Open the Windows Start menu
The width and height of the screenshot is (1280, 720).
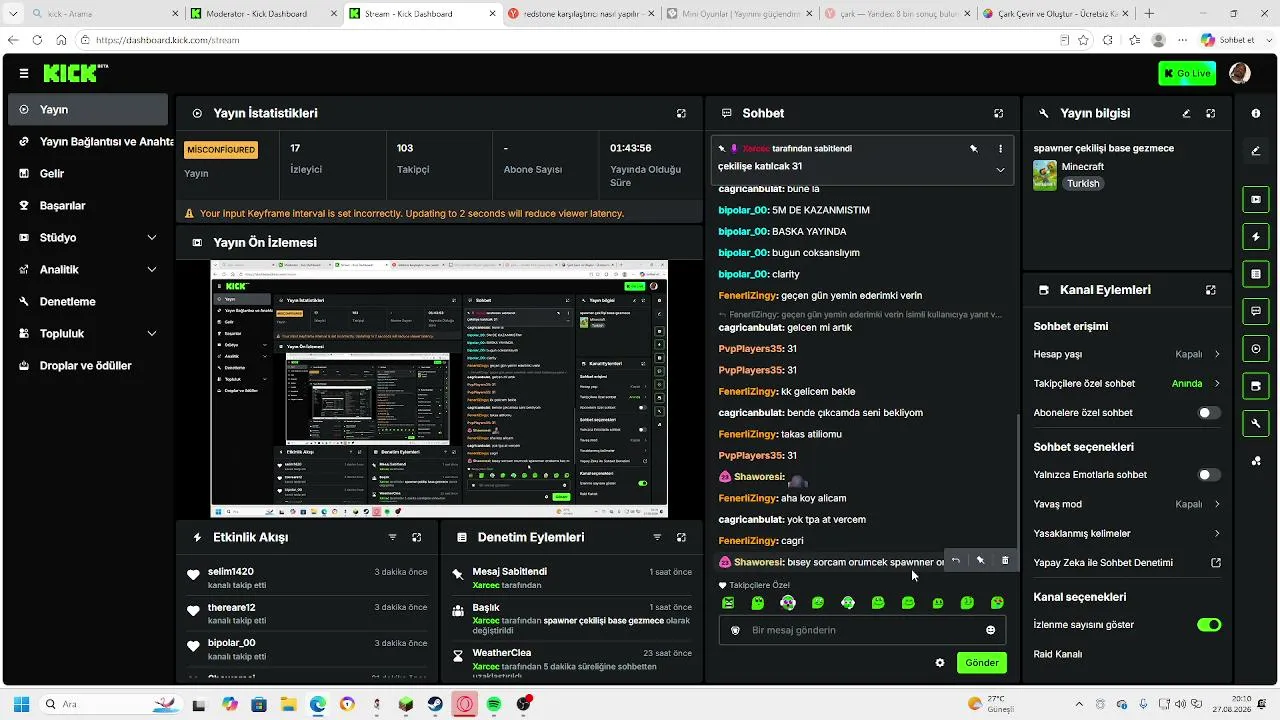pos(21,705)
